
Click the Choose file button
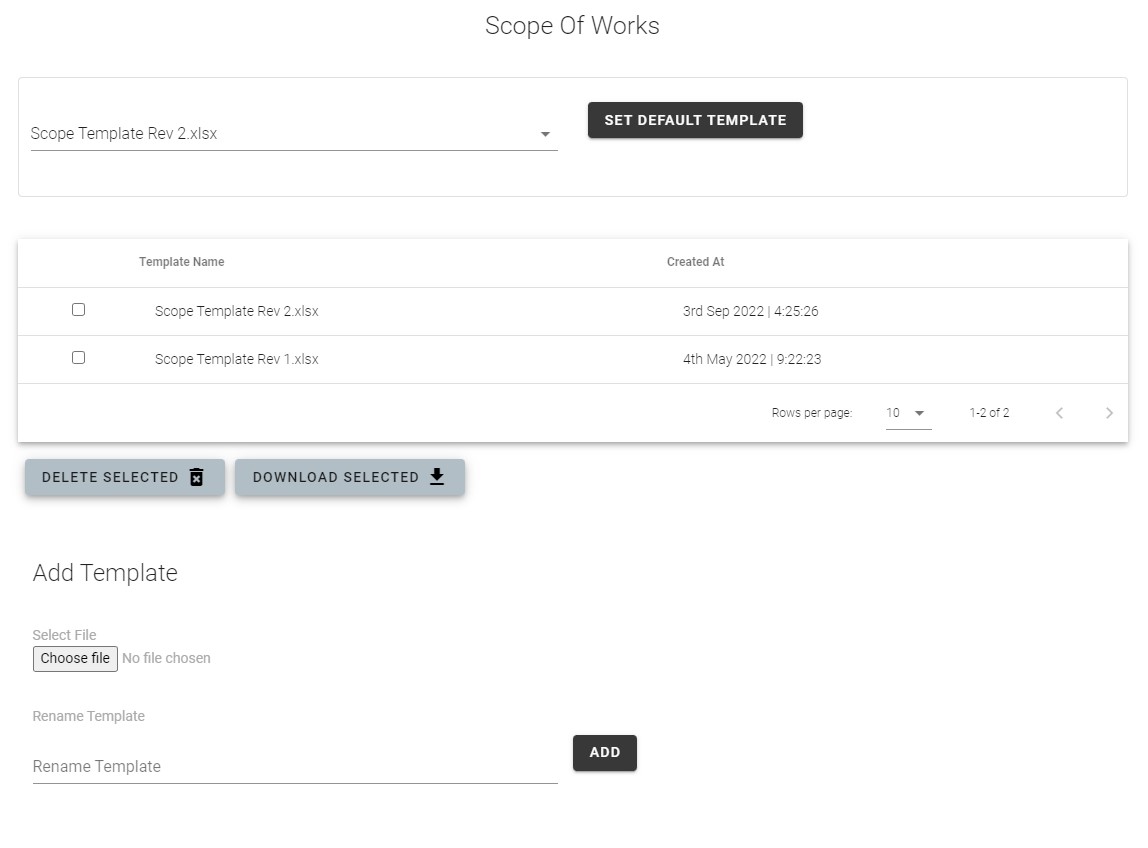click(75, 658)
